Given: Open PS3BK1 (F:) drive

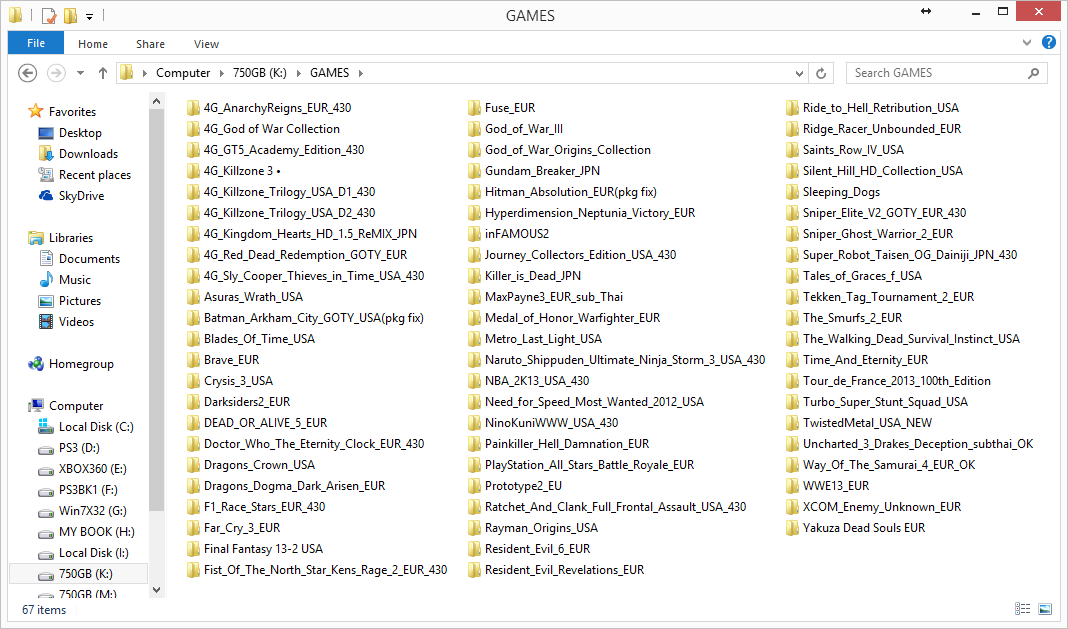Looking at the screenshot, I should coord(88,490).
